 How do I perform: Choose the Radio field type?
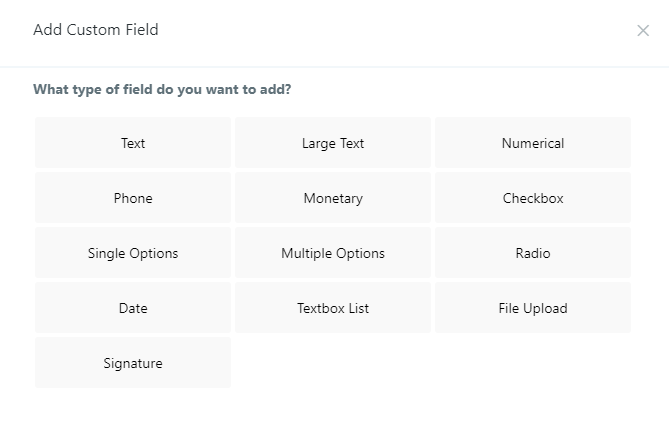coord(533,253)
